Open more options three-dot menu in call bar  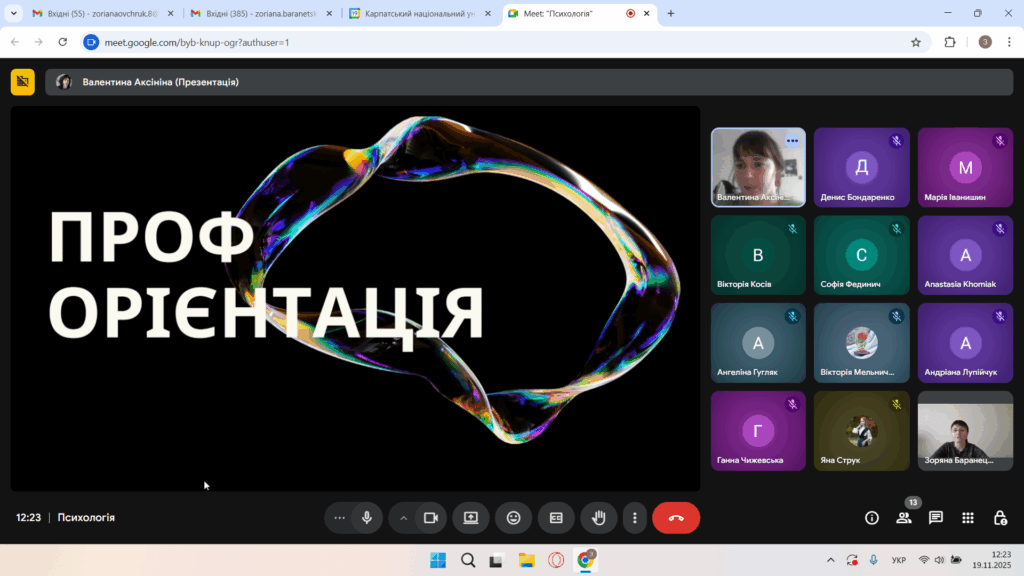(635, 518)
